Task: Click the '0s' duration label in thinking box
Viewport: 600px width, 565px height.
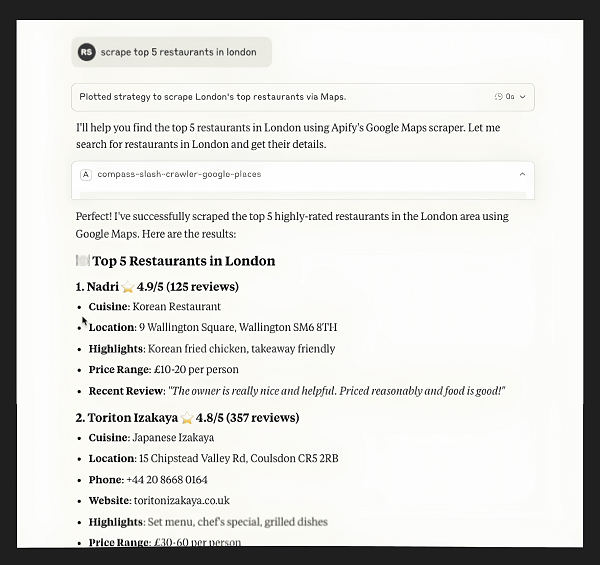Action: [x=510, y=97]
